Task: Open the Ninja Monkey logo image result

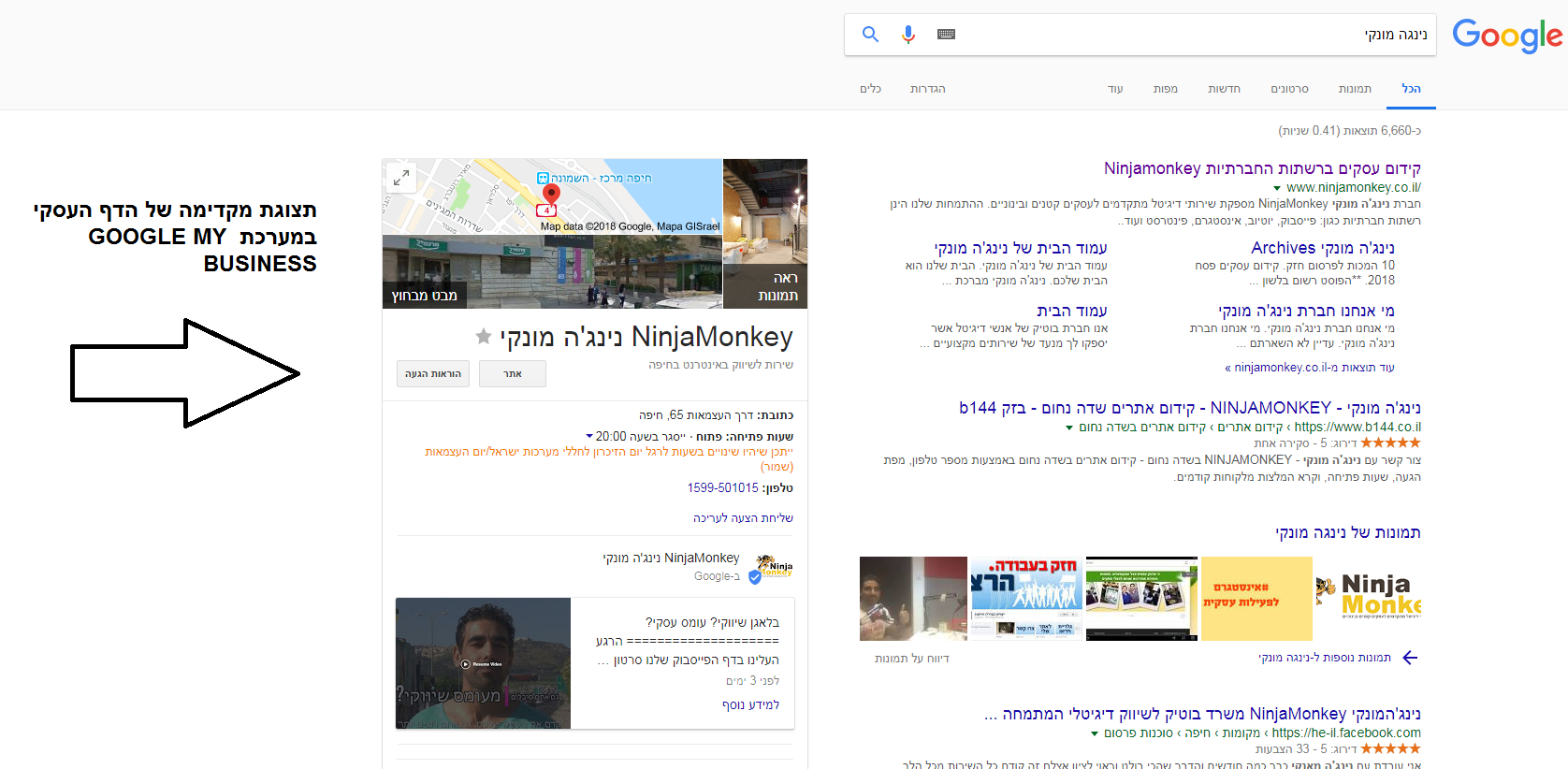Action: click(1368, 599)
